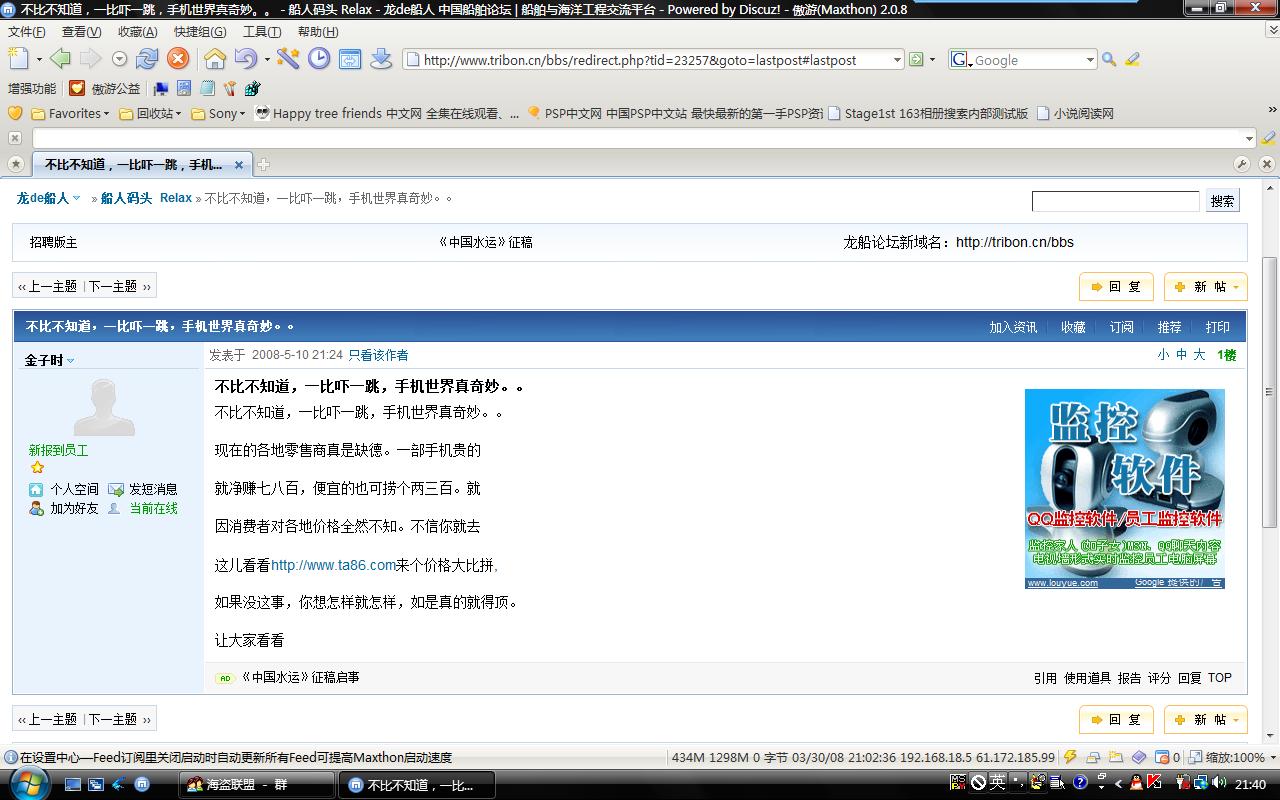Click the wrench icon at tab bar right

pyautogui.click(x=1242, y=164)
